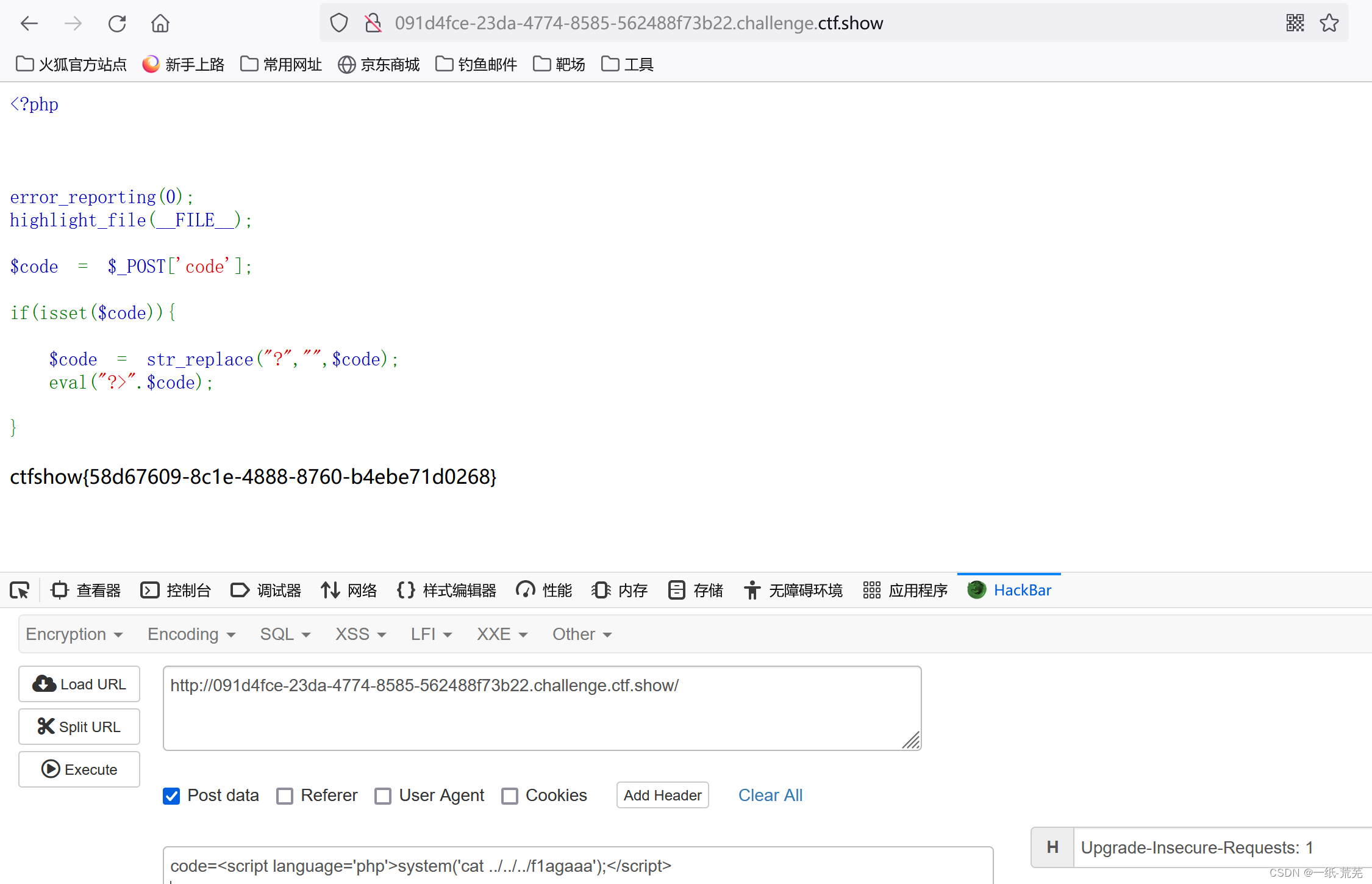Viewport: 1372px width, 884px height.
Task: Click the Split URL button
Action: [x=79, y=727]
